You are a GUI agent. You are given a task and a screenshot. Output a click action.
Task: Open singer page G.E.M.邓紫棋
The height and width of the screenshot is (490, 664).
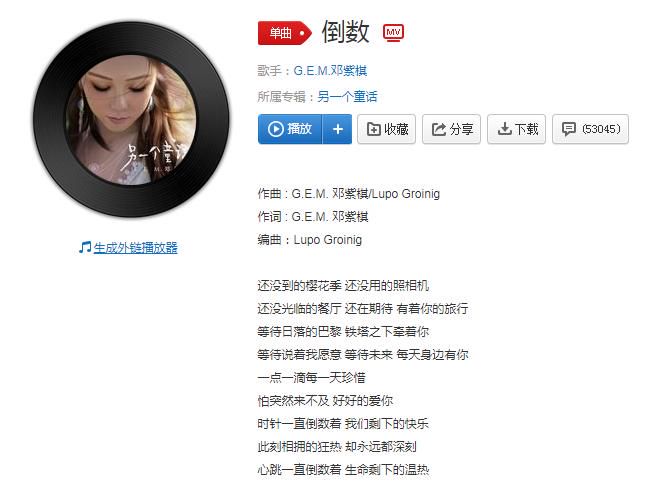[x=330, y=71]
